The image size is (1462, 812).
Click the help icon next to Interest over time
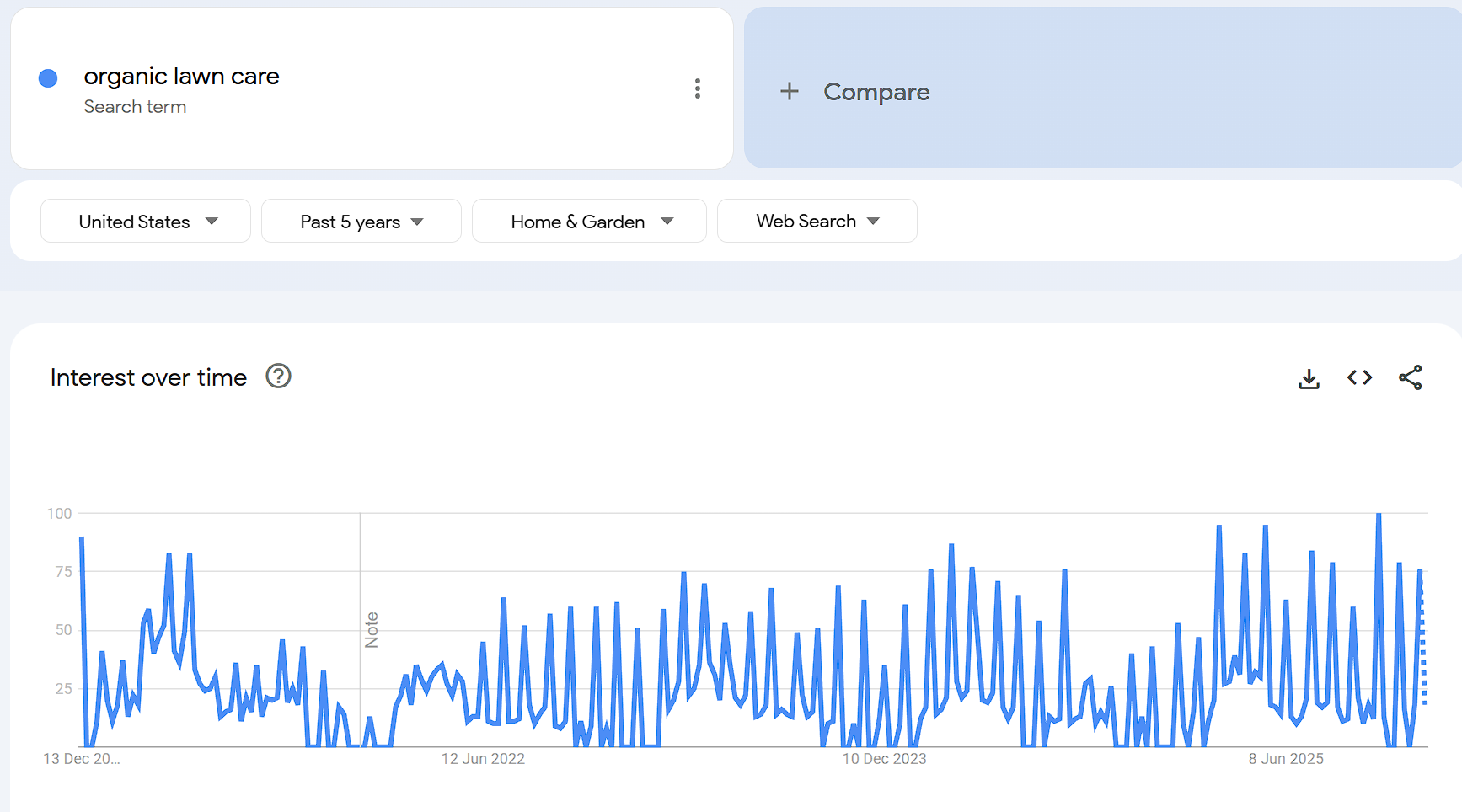tap(278, 376)
